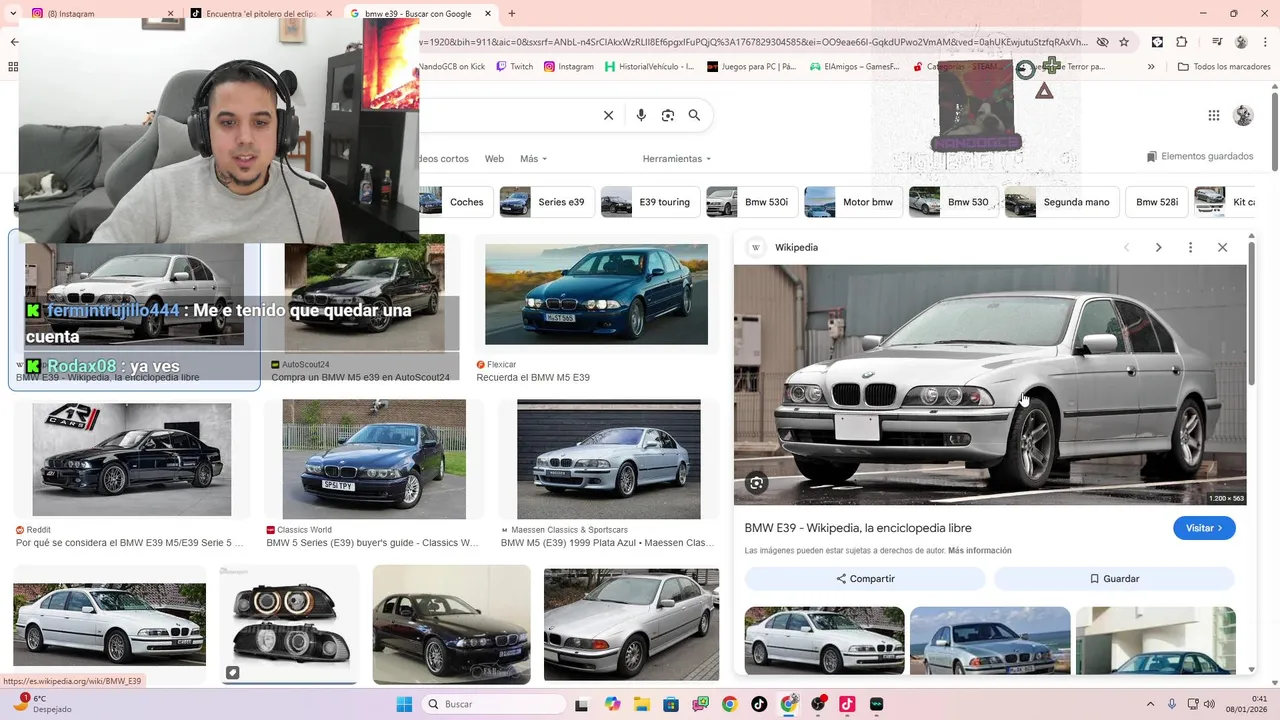Clear the Google search box with X

[x=608, y=116]
